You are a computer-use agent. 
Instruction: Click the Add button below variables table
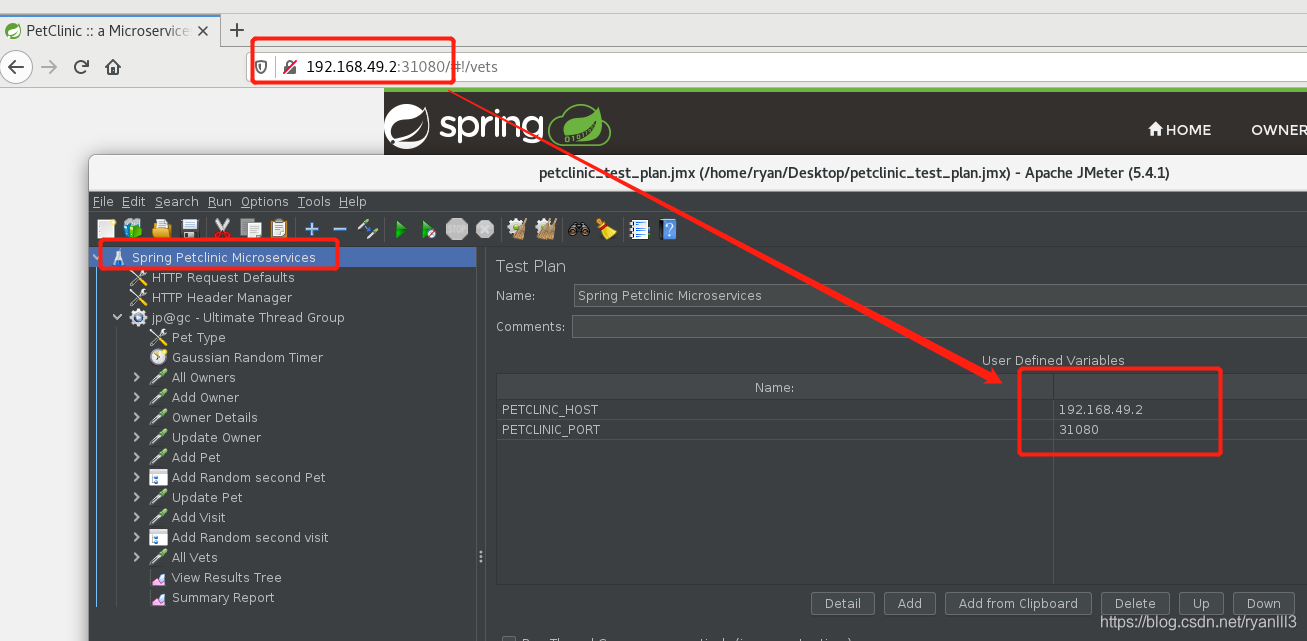[x=910, y=603]
